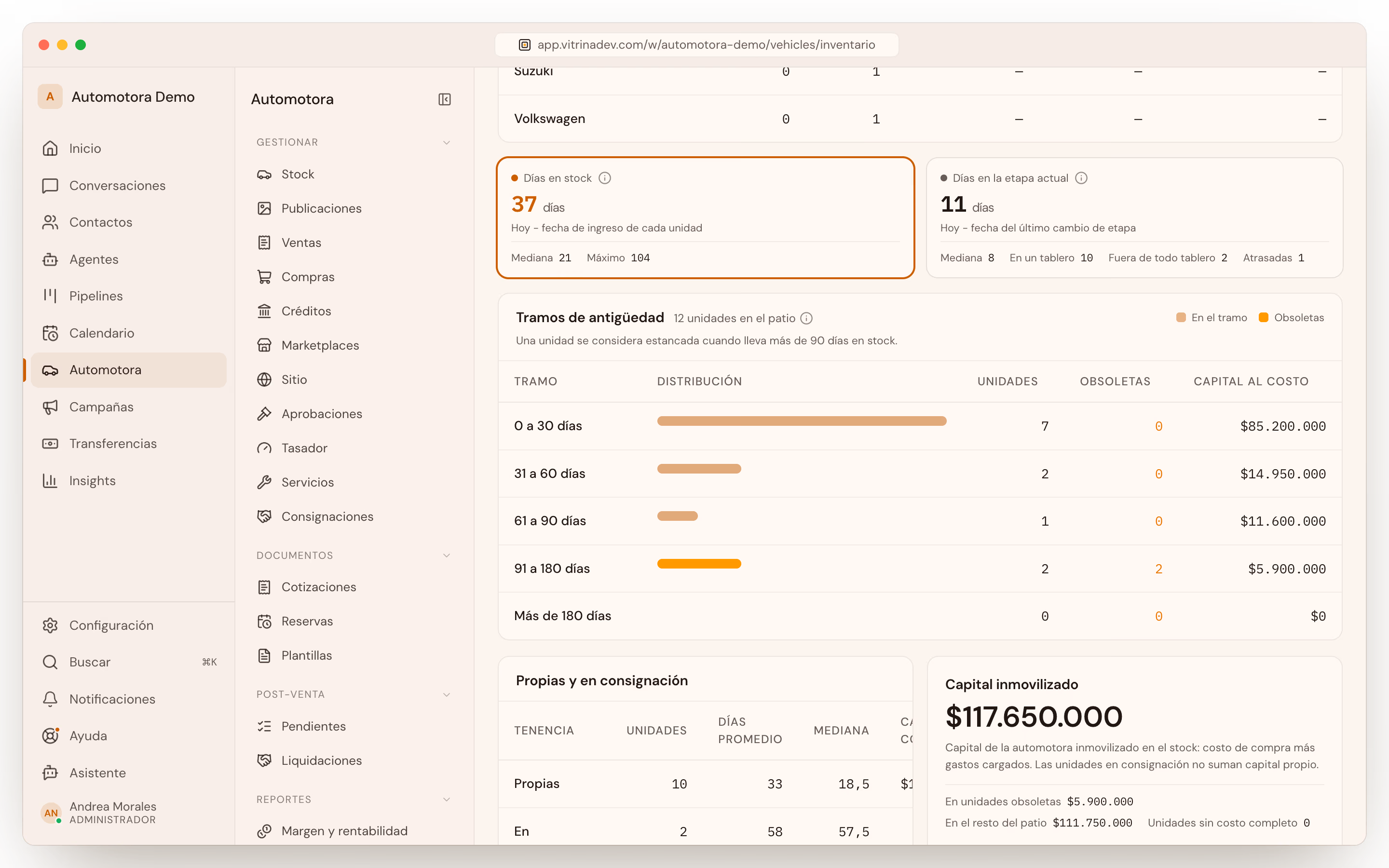This screenshot has width=1389, height=868.
Task: Open the Ventas menu item
Action: tap(354, 243)
